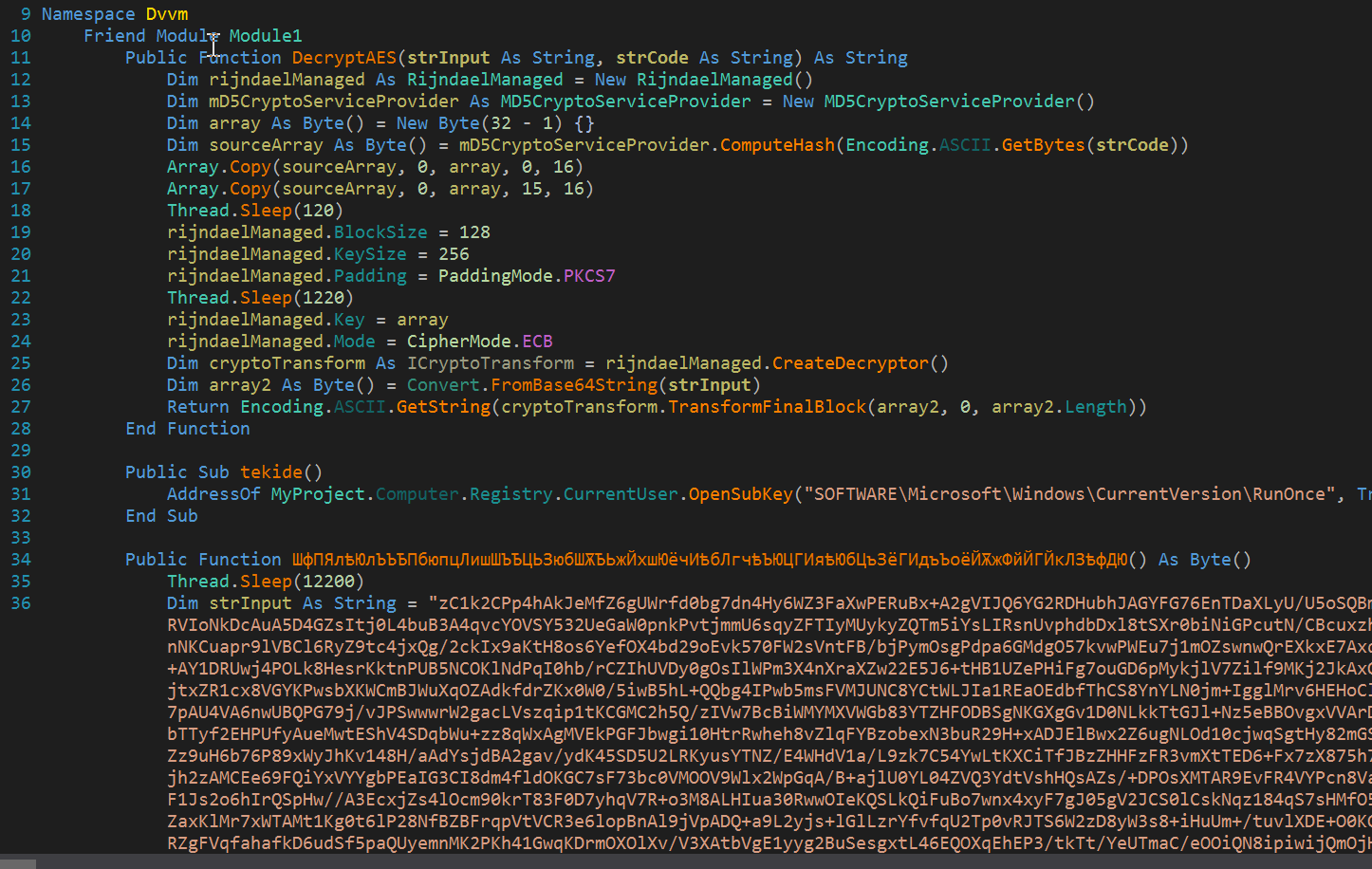Click "FromBase64String" method call
Screen dimensions: 1372x869
coord(574,385)
